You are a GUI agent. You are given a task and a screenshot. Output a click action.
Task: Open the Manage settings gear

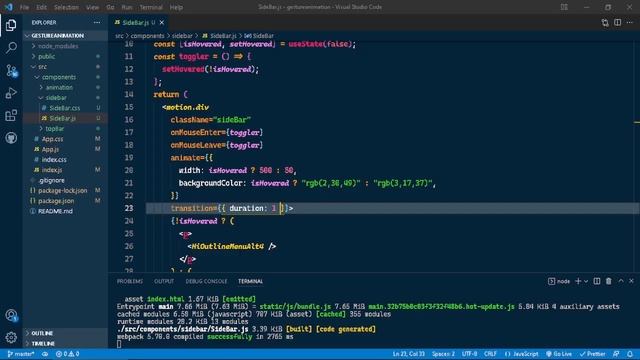[11, 337]
